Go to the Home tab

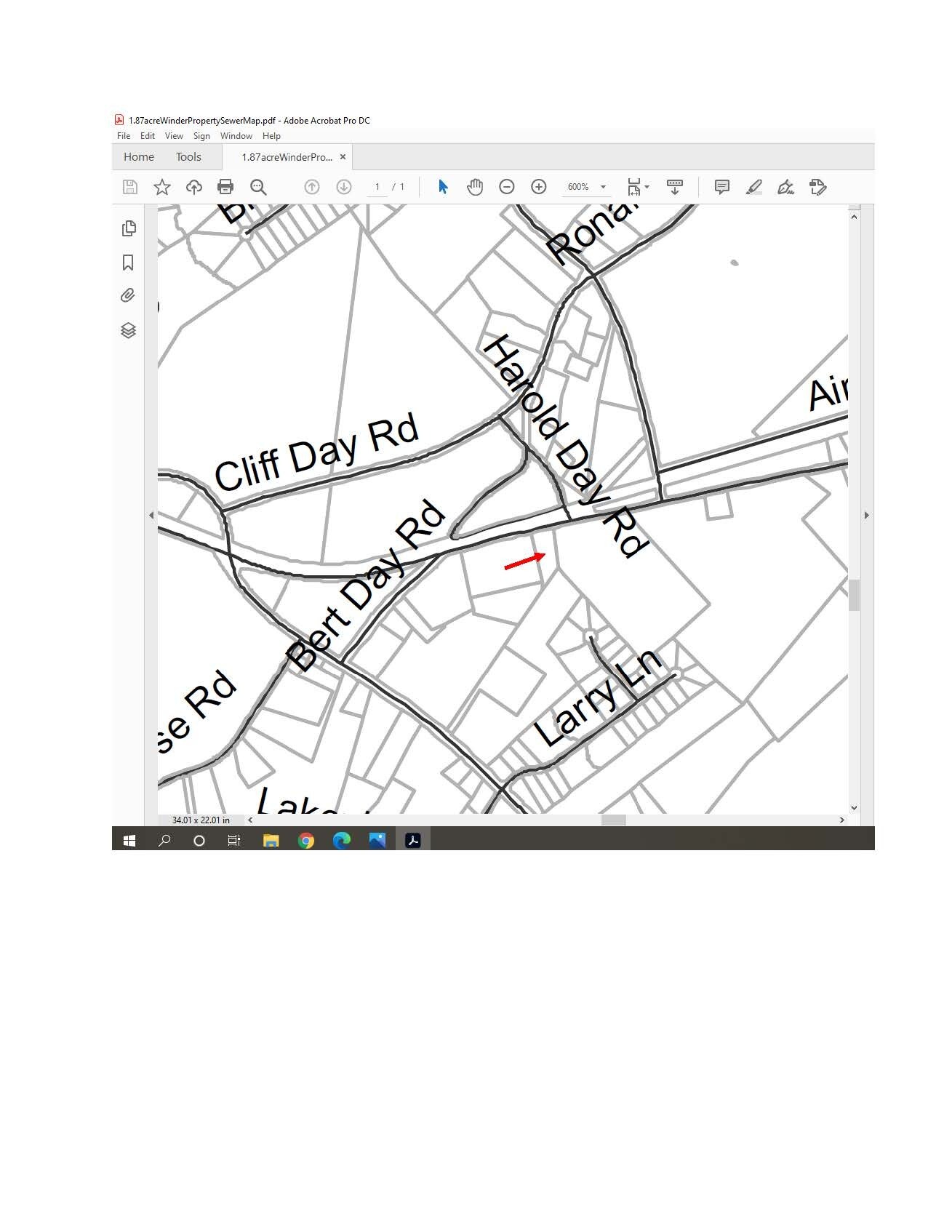pyautogui.click(x=139, y=157)
